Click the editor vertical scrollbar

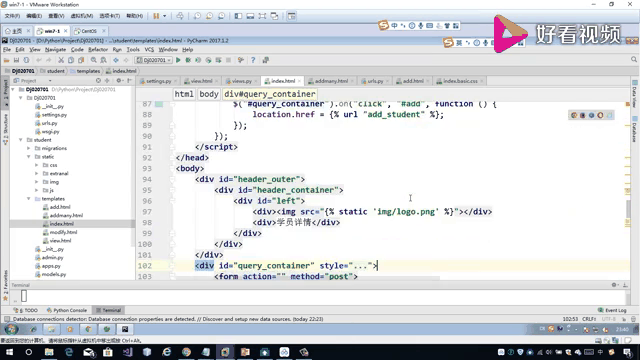click(628, 208)
